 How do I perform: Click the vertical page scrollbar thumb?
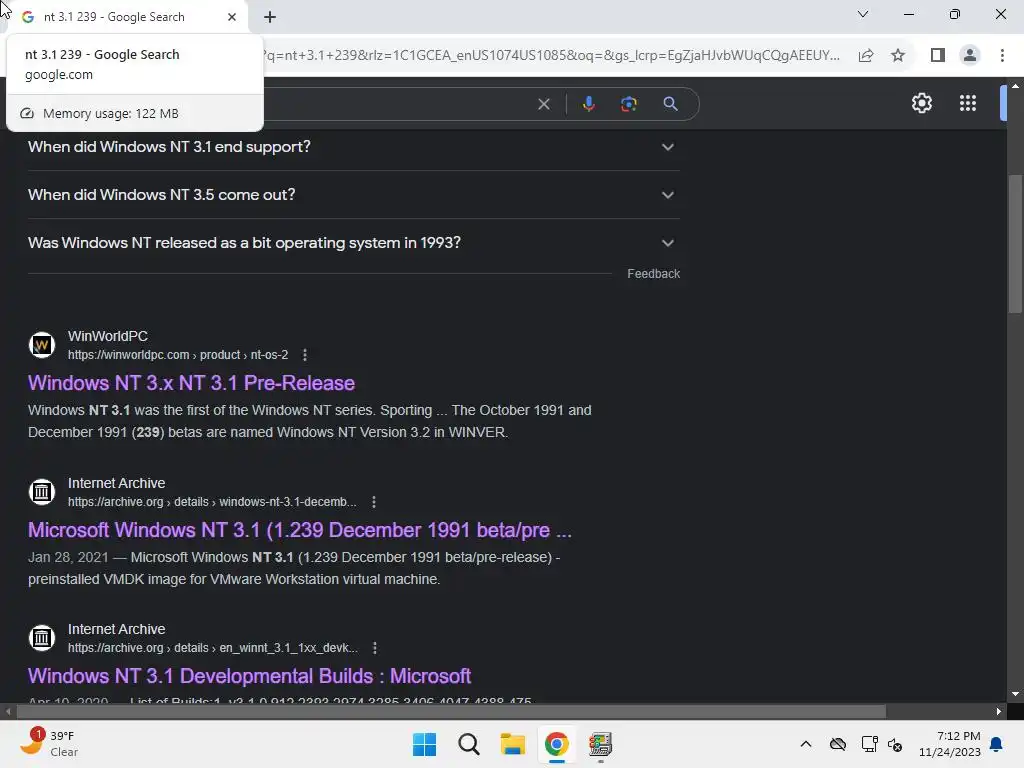[x=1014, y=244]
